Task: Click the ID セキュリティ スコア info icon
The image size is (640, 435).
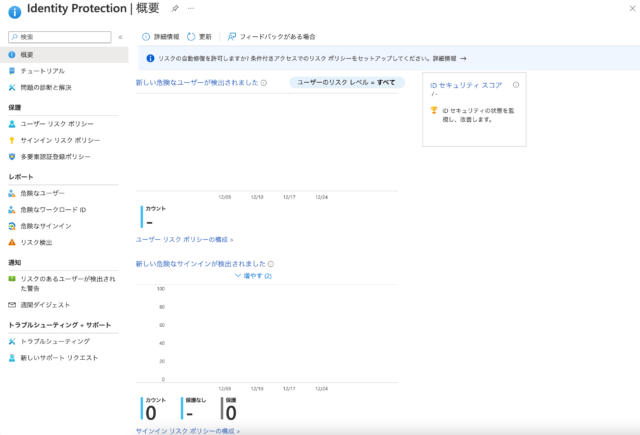Action: [516, 85]
